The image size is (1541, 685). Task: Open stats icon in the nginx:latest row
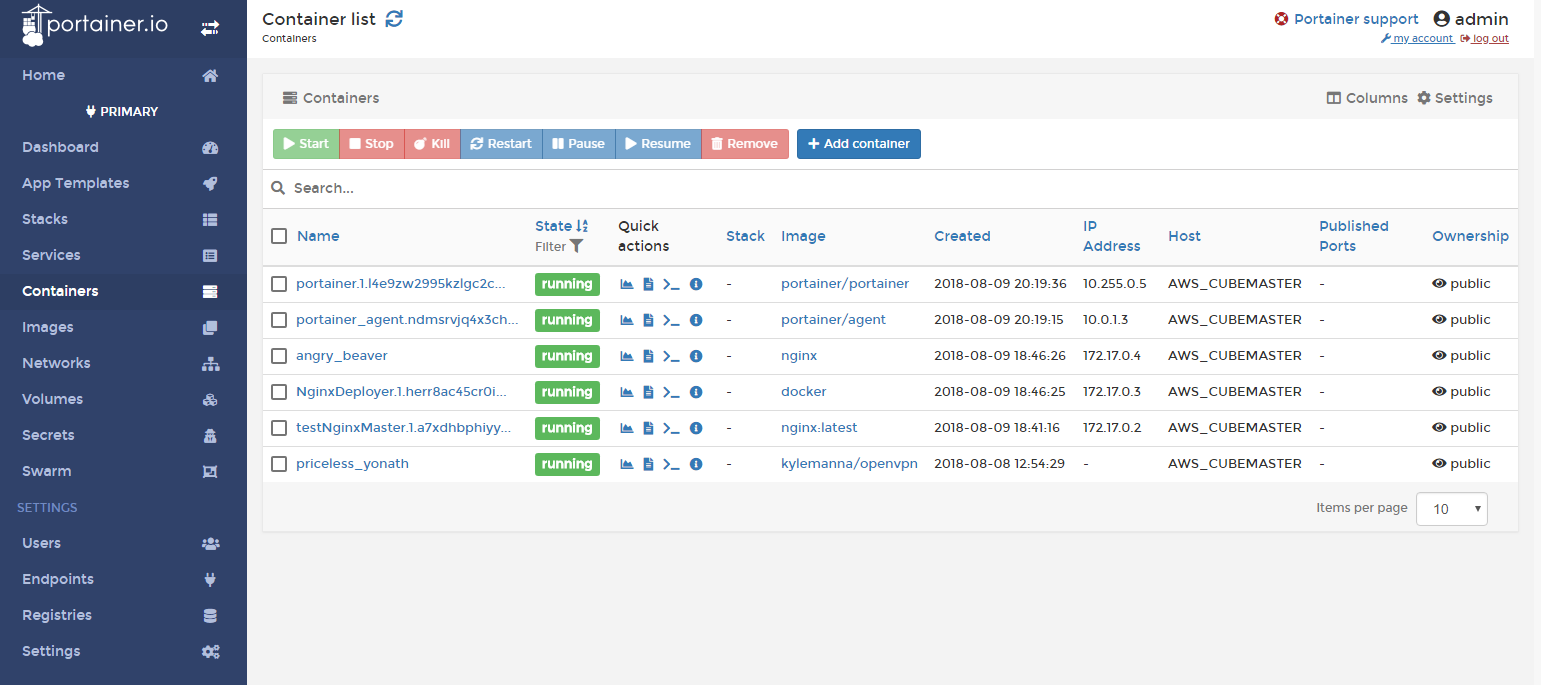tap(627, 428)
